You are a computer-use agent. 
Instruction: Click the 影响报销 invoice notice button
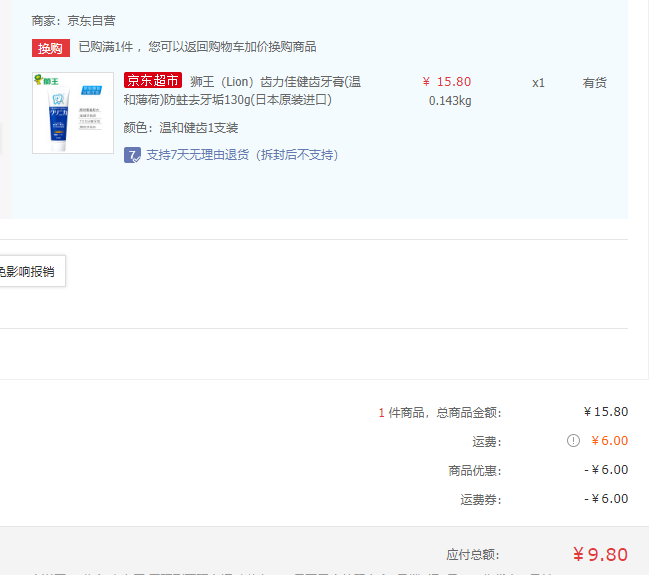pyautogui.click(x=32, y=271)
